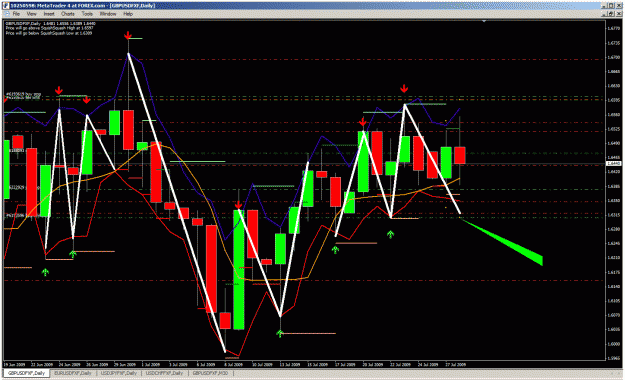625x380 pixels.
Task: Minimize the inner chart window
Action: click(x=605, y=14)
